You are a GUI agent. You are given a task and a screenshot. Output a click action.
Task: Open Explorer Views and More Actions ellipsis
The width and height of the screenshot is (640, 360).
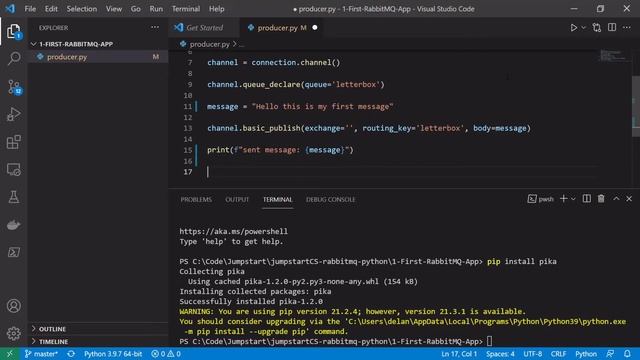pos(155,27)
